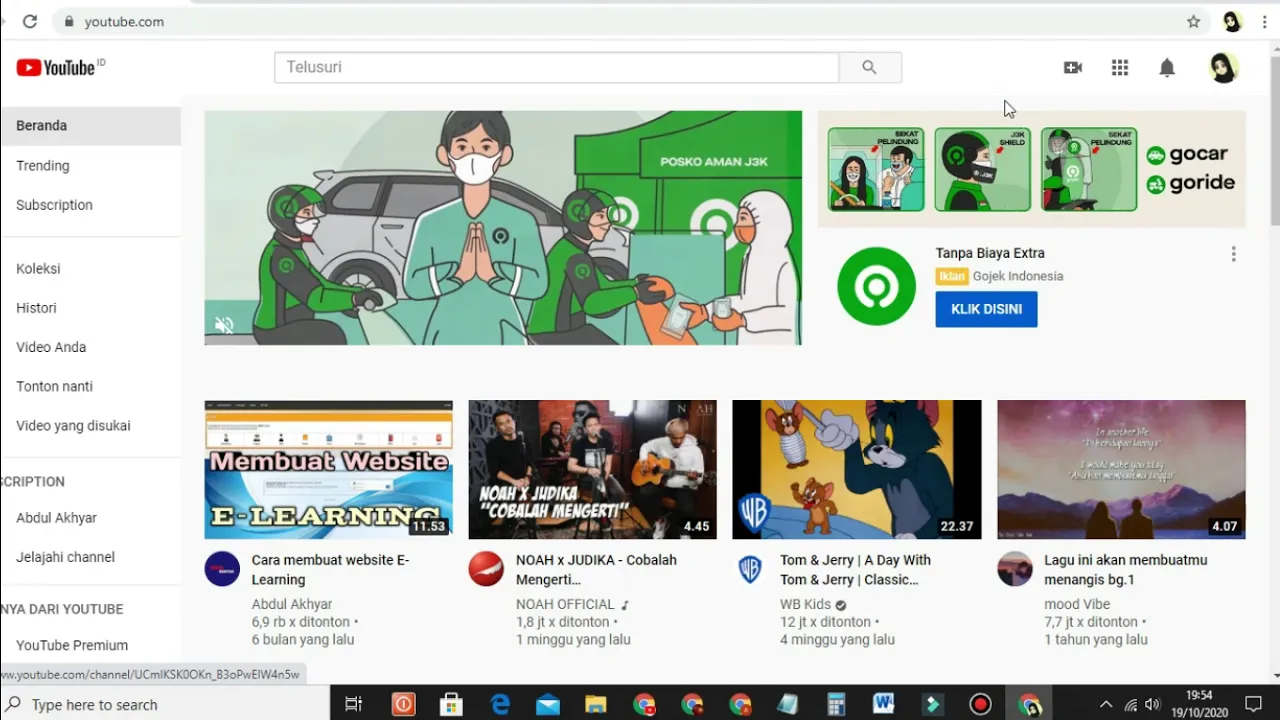The height and width of the screenshot is (720, 1280).
Task: Open Tom & Jerry video thumbnail
Action: pyautogui.click(x=857, y=470)
